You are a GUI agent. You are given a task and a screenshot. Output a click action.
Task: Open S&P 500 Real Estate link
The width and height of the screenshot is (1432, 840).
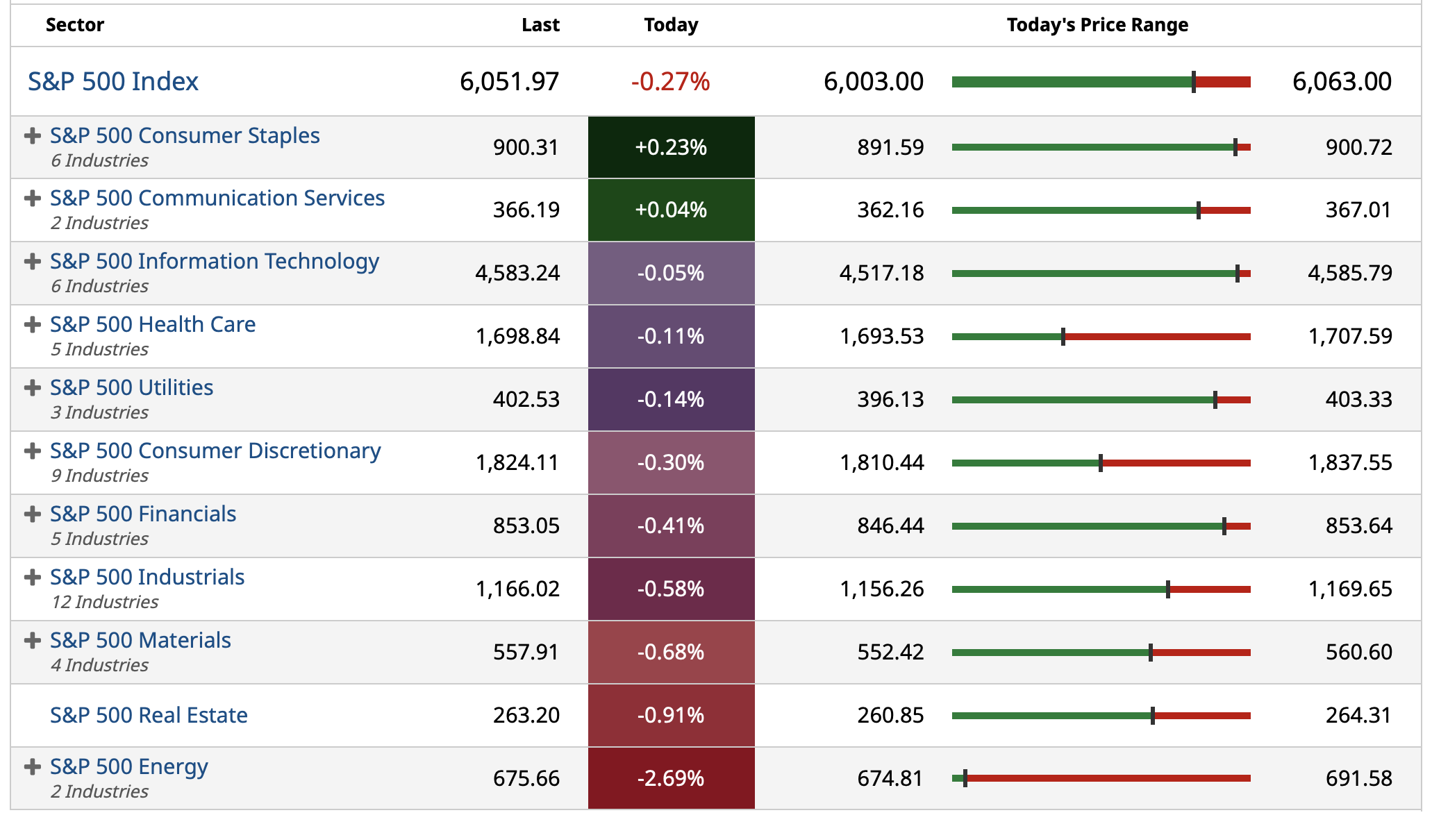[x=149, y=715]
